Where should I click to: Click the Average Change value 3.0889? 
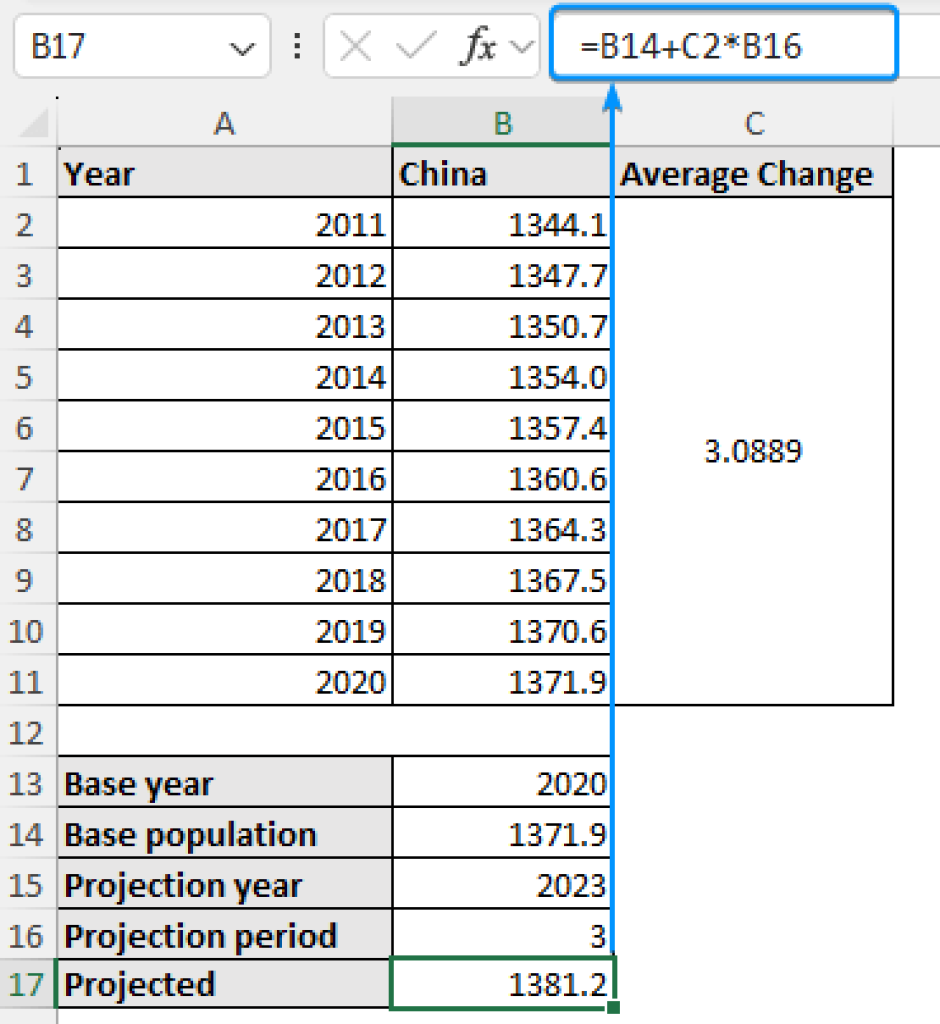pyautogui.click(x=753, y=452)
